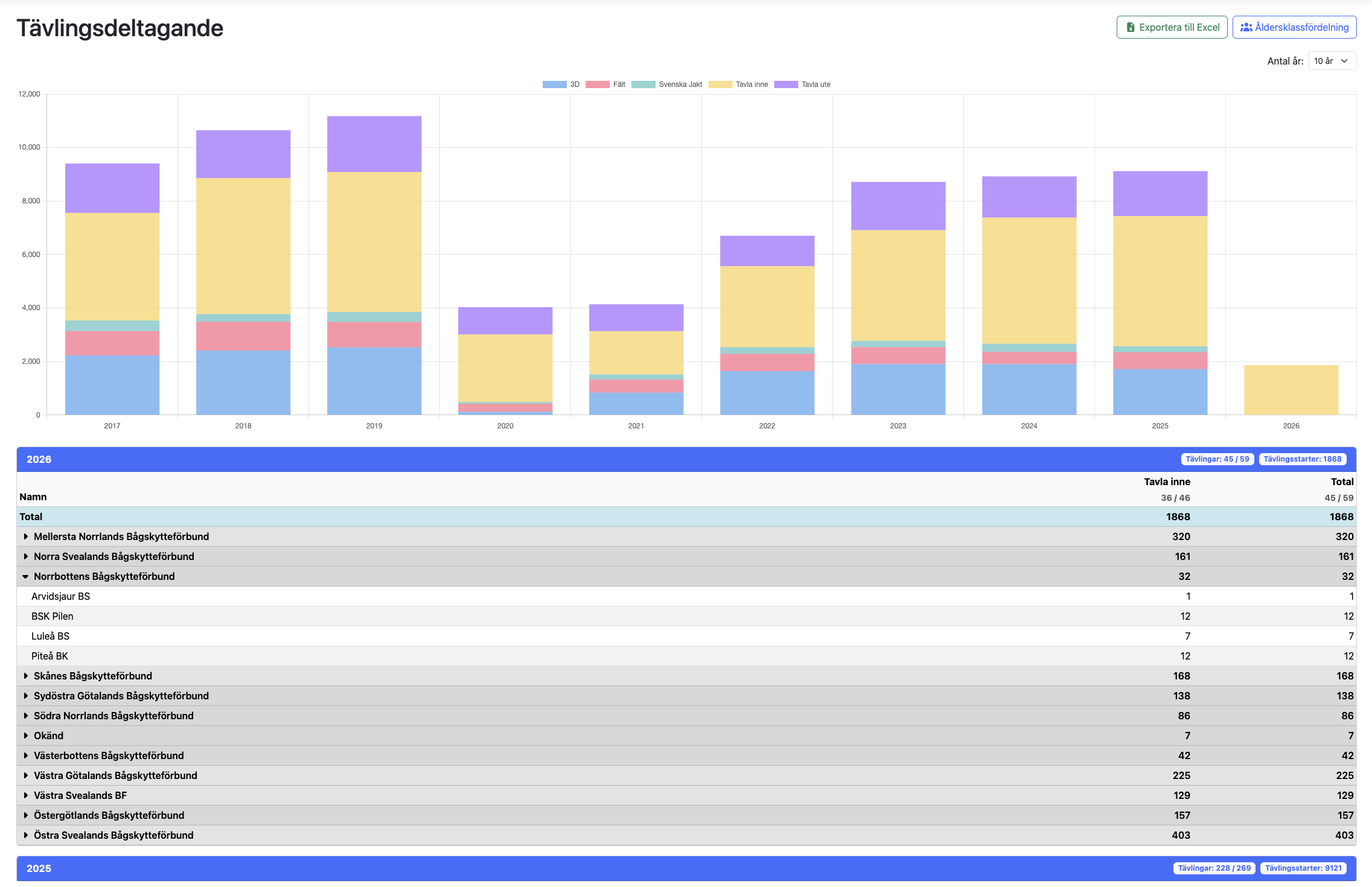The width and height of the screenshot is (1372, 887).
Task: Expand the Okänd group triangle
Action: (x=26, y=736)
